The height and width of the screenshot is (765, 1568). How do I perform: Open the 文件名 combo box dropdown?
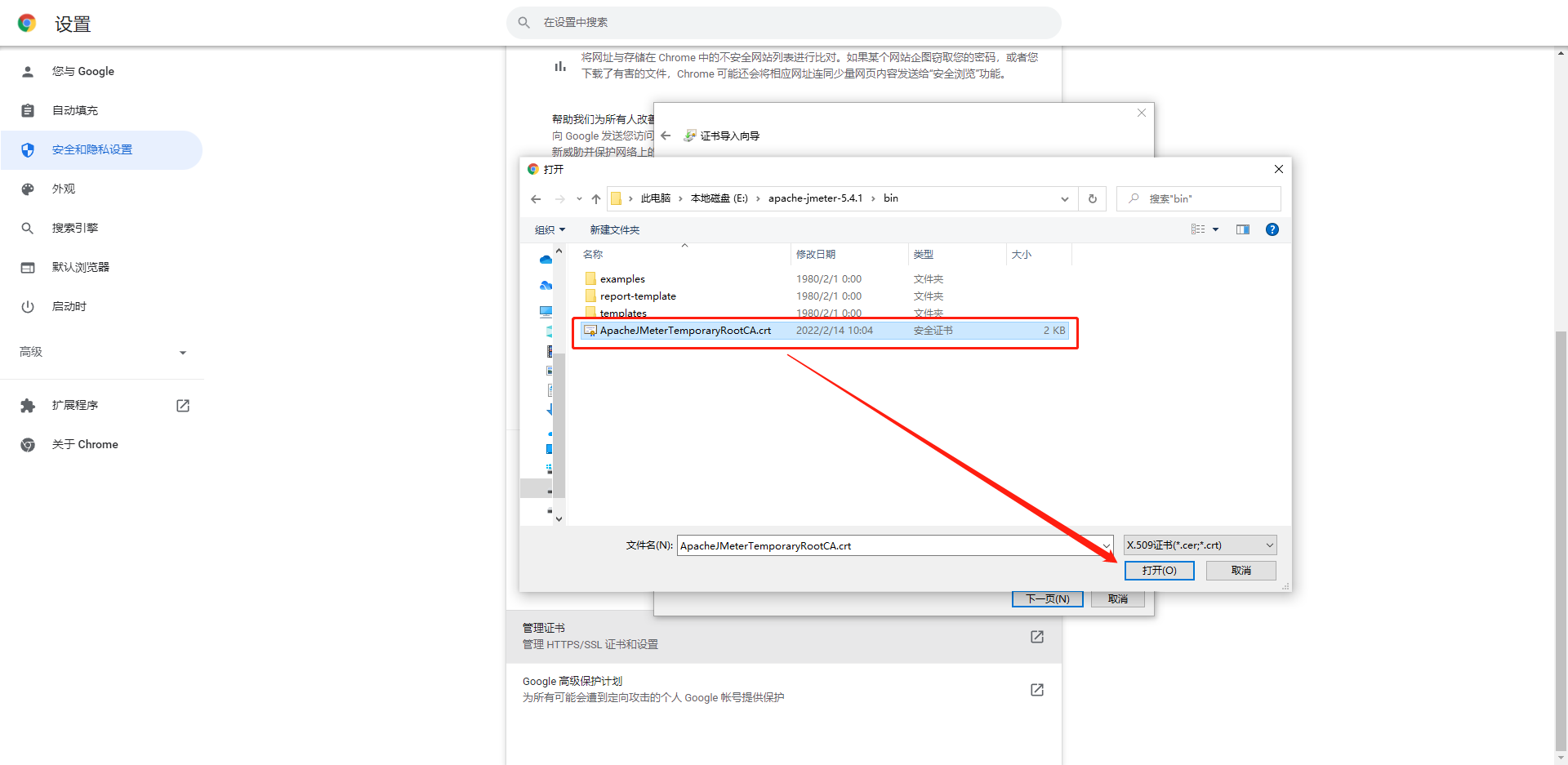pos(1107,546)
